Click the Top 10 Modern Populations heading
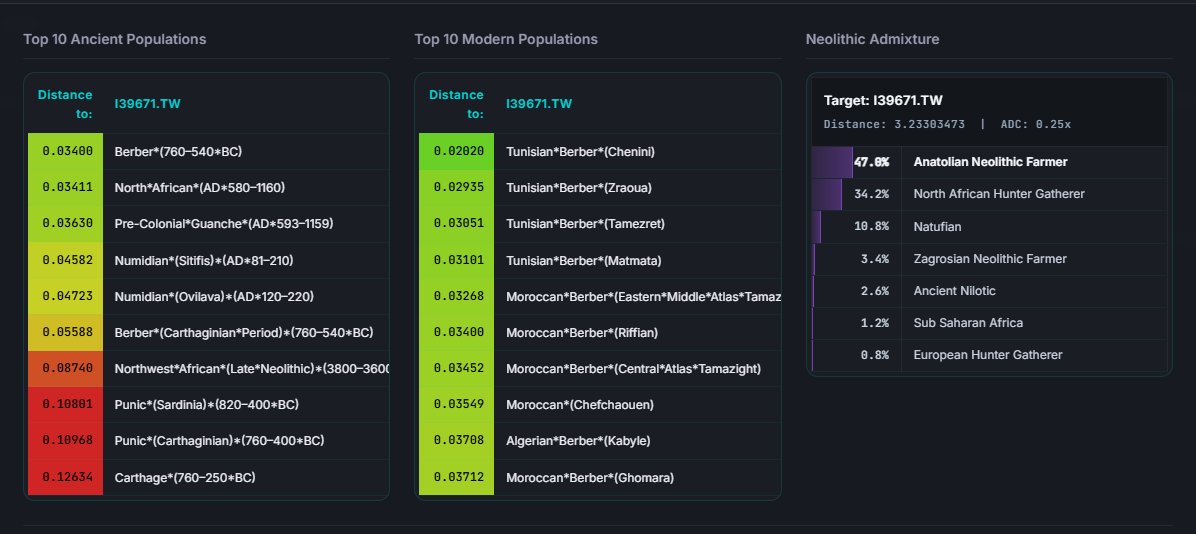Viewport: 1196px width, 534px height. [x=506, y=39]
